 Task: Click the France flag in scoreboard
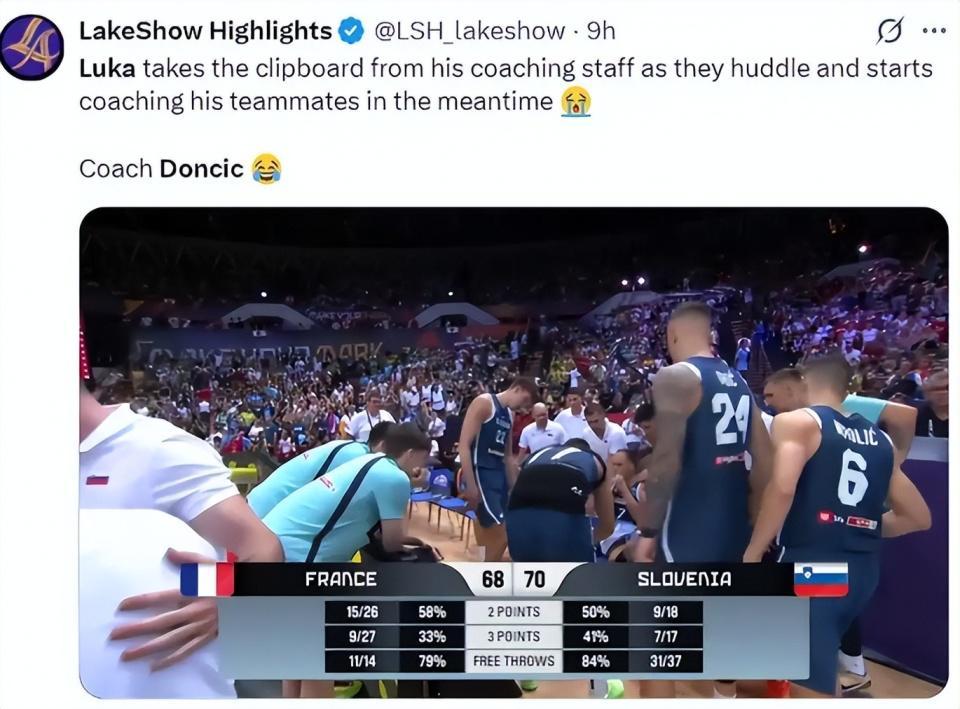(x=208, y=579)
